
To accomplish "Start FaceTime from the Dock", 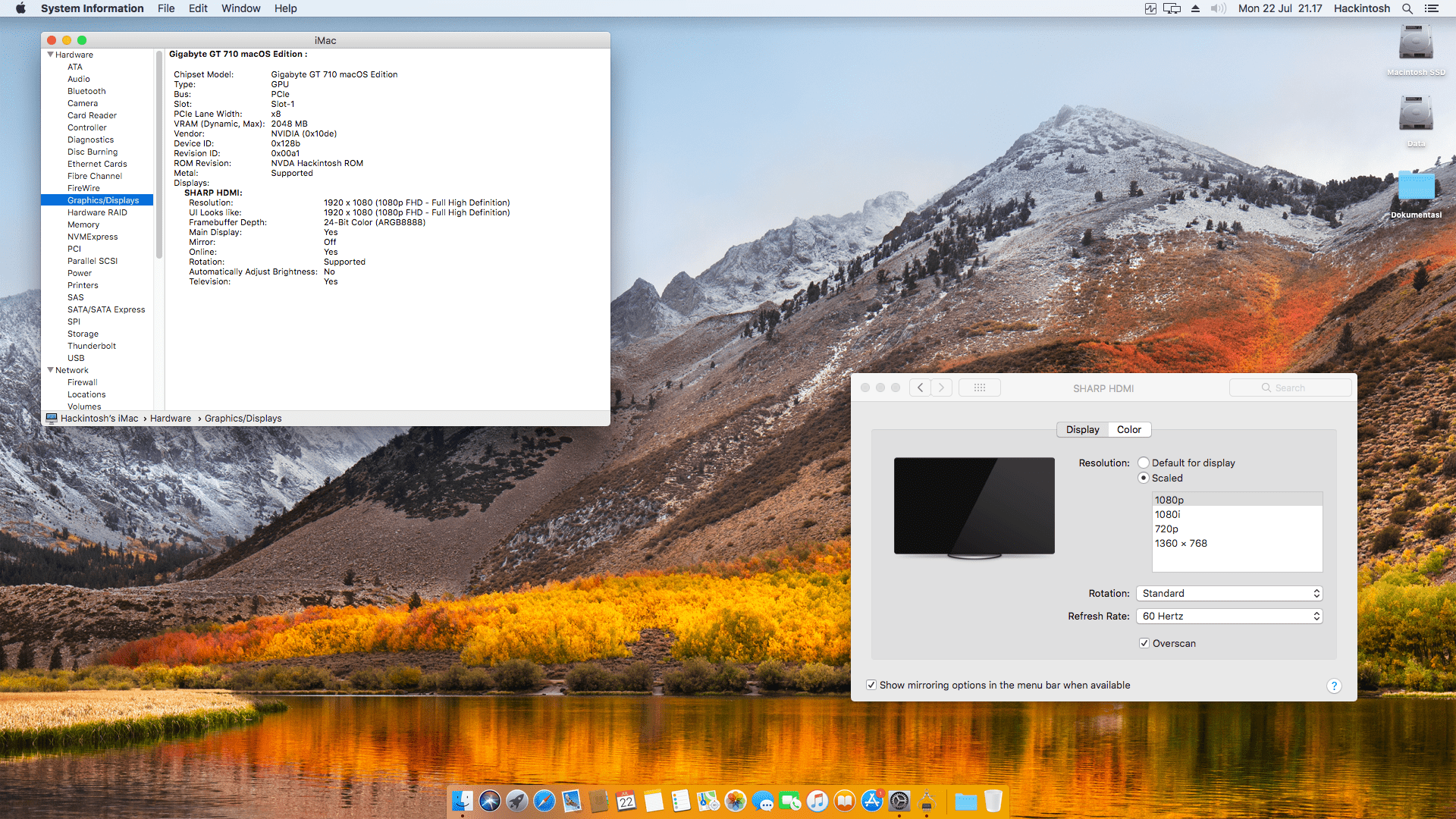I will click(x=791, y=800).
